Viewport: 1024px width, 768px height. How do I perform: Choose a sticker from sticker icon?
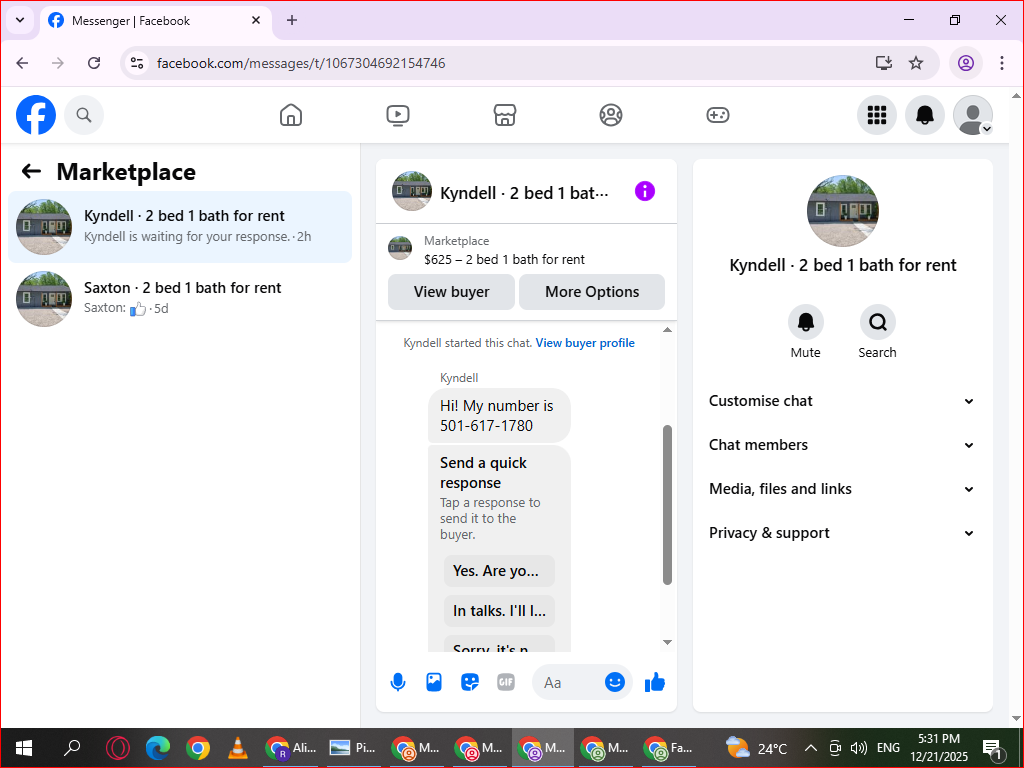coord(470,682)
